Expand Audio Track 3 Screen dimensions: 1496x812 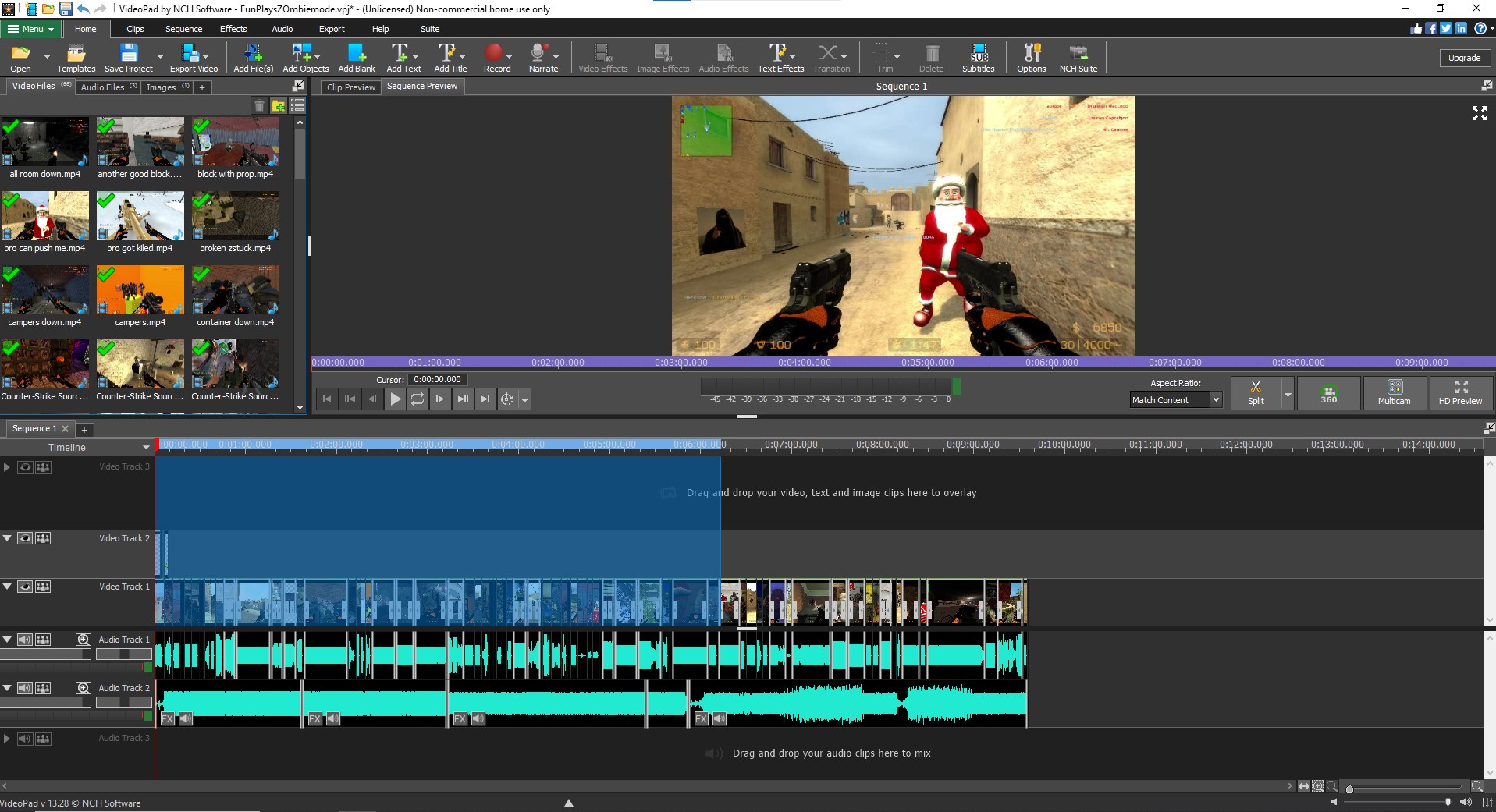pos(7,738)
